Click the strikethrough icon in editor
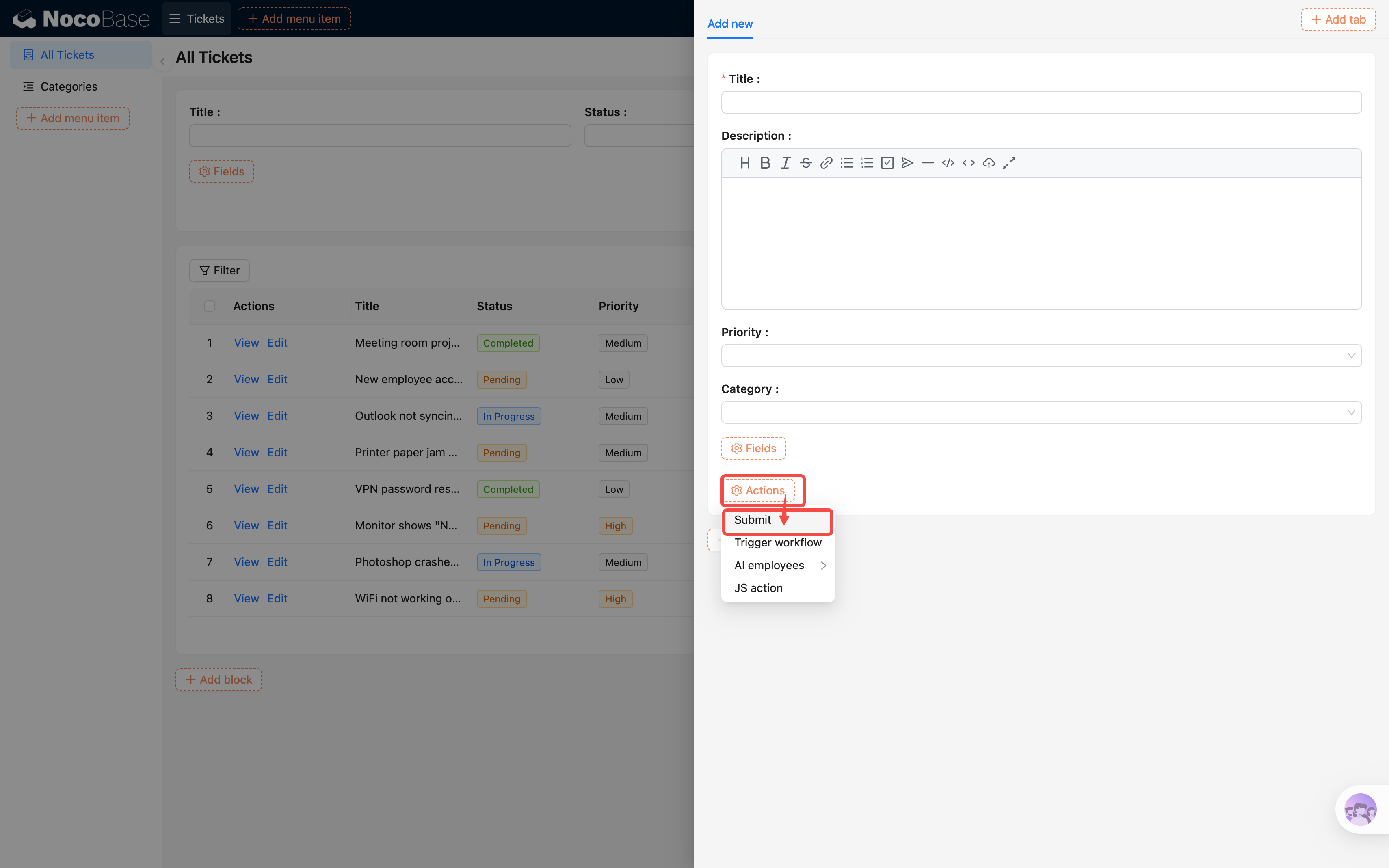The image size is (1389, 868). coord(806,163)
